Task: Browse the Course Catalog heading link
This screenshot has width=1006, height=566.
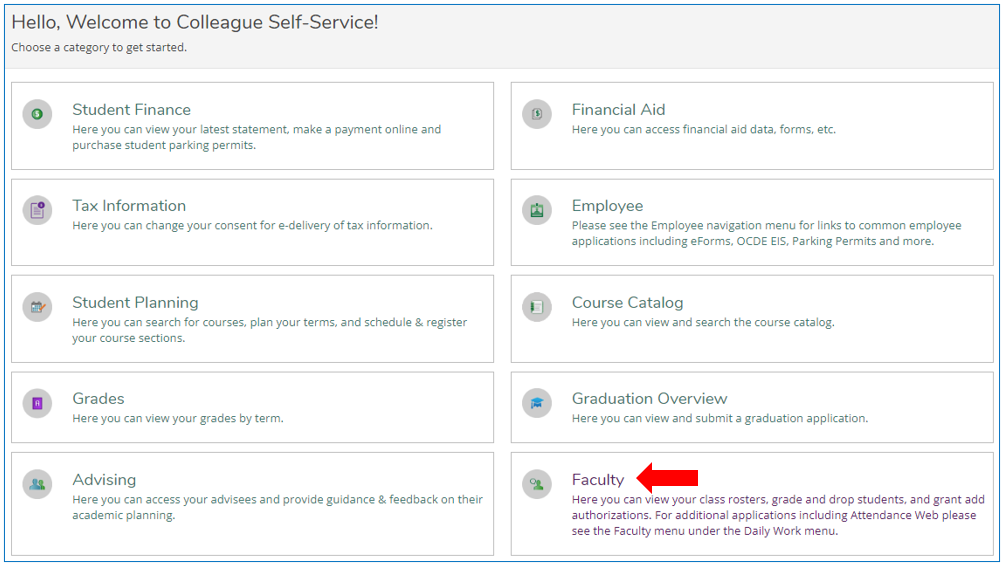Action: [627, 303]
